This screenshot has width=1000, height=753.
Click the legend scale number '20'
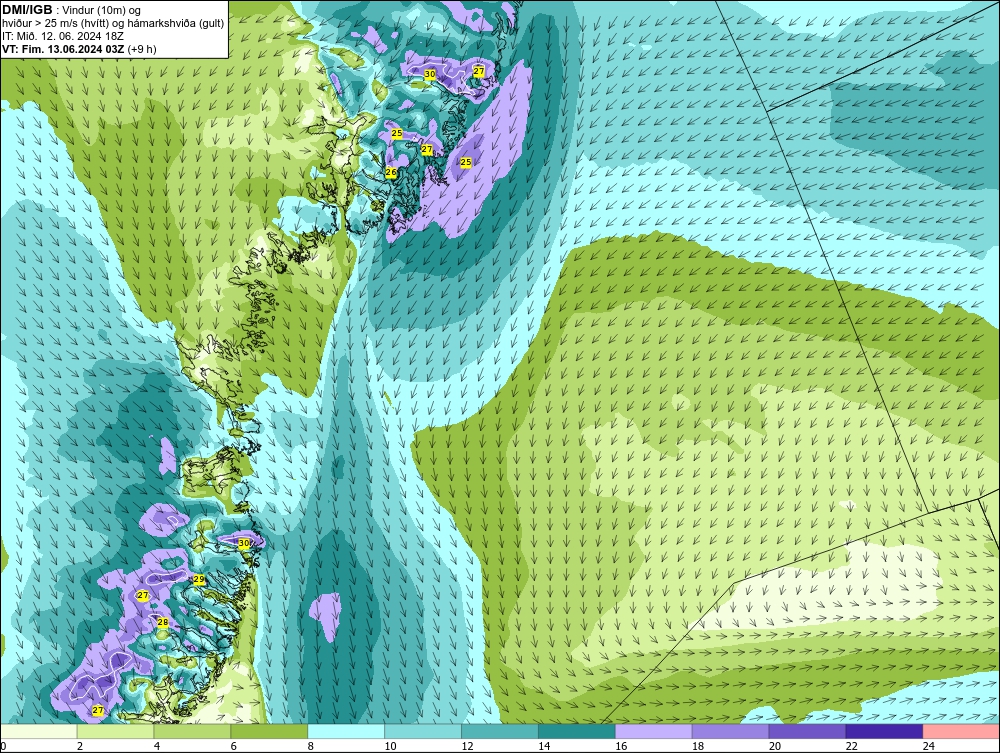coord(774,746)
